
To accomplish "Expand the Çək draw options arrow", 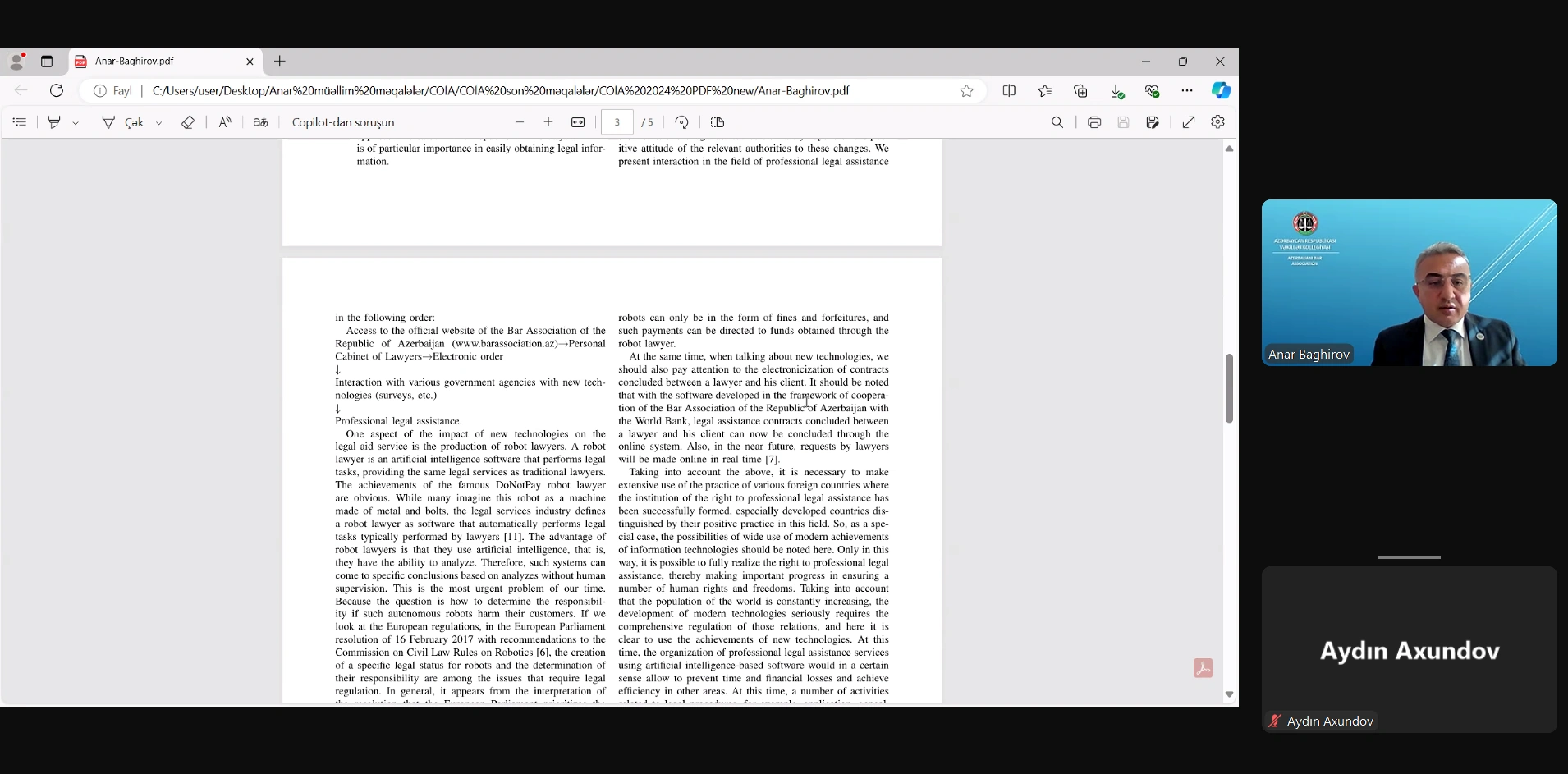I will click(159, 123).
